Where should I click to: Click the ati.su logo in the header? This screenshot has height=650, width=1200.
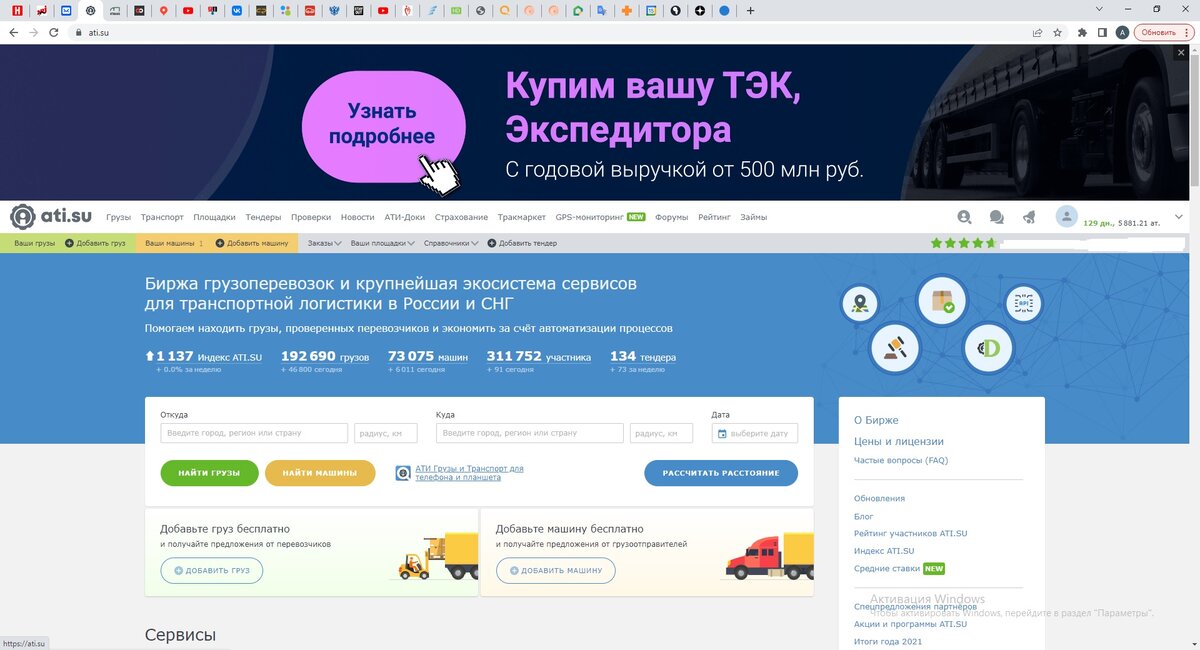(x=50, y=216)
